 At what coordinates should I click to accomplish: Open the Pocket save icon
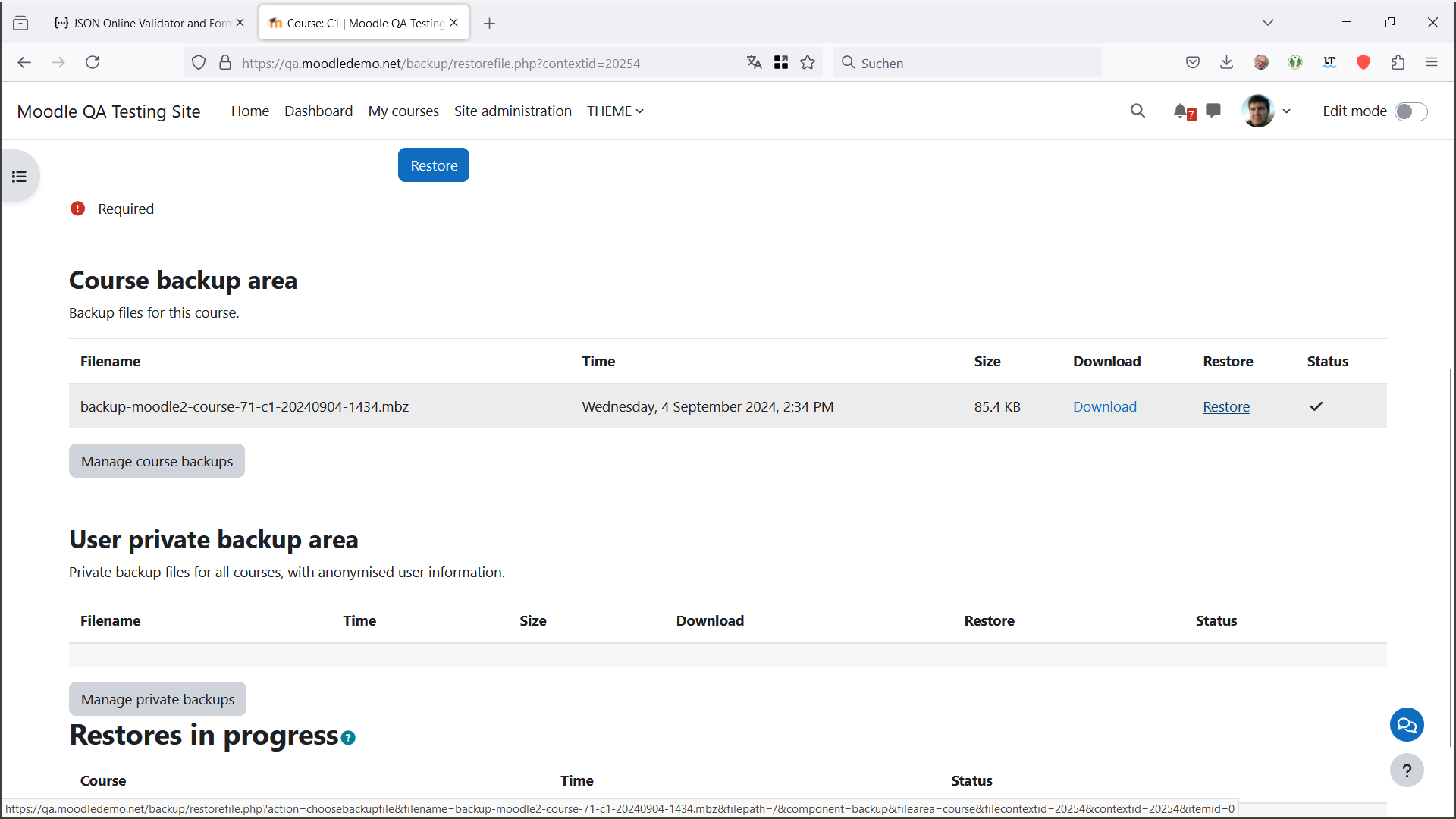1193,63
